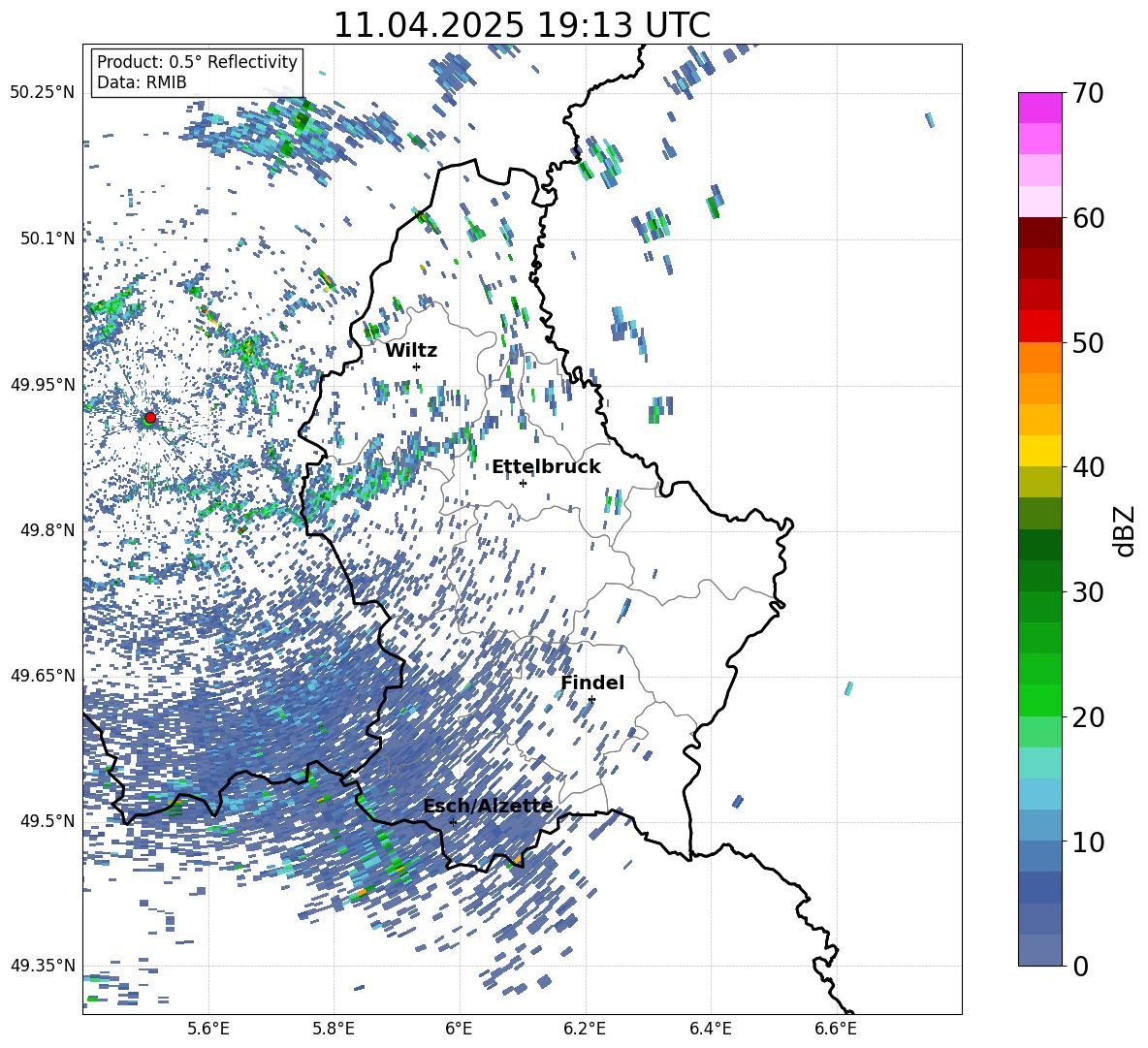This screenshot has height=1048, width=1148.
Task: Click the 70 colorbar tick value
Action: pos(1088,93)
